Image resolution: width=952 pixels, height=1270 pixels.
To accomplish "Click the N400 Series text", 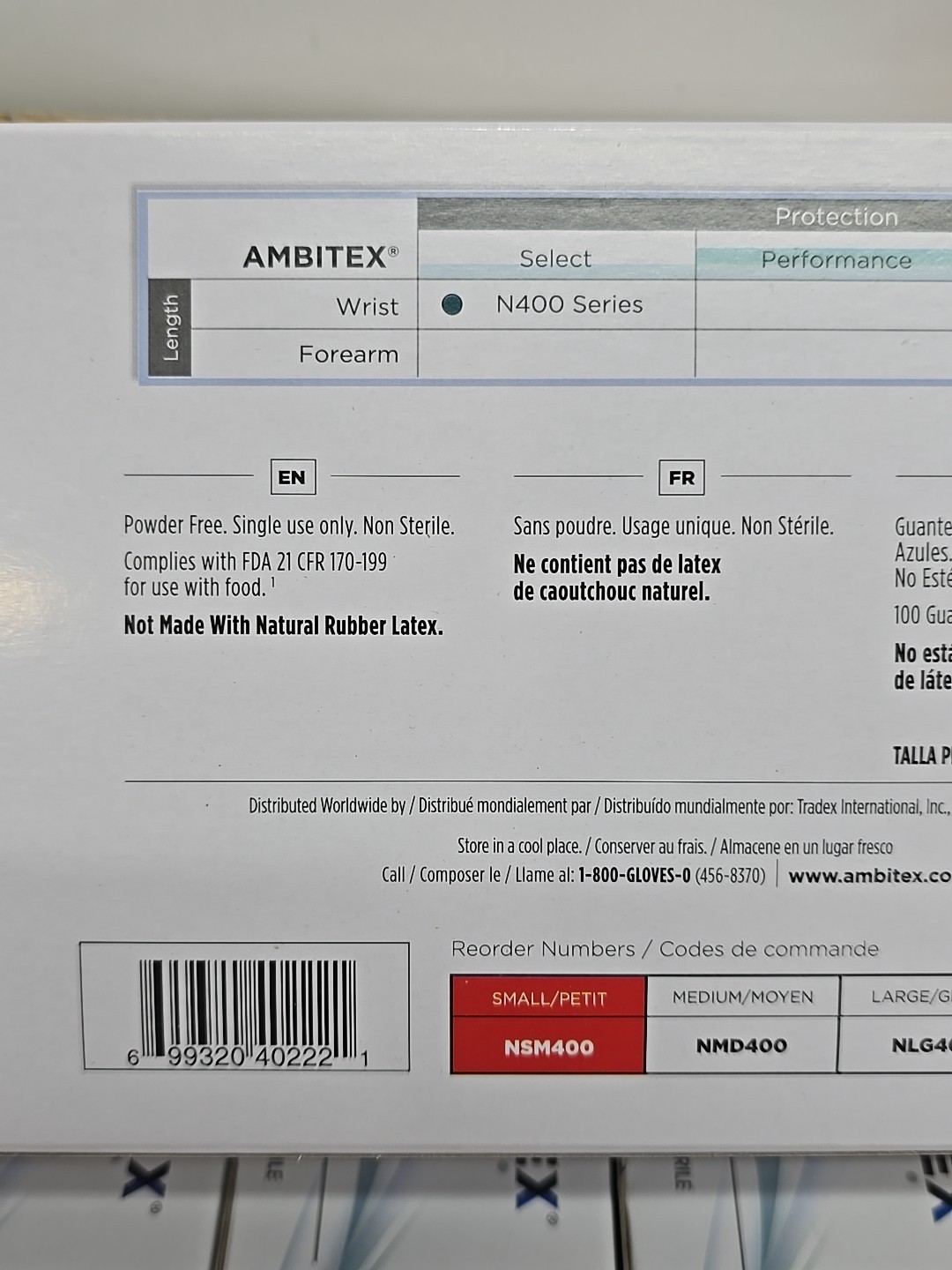I will pos(569,304).
